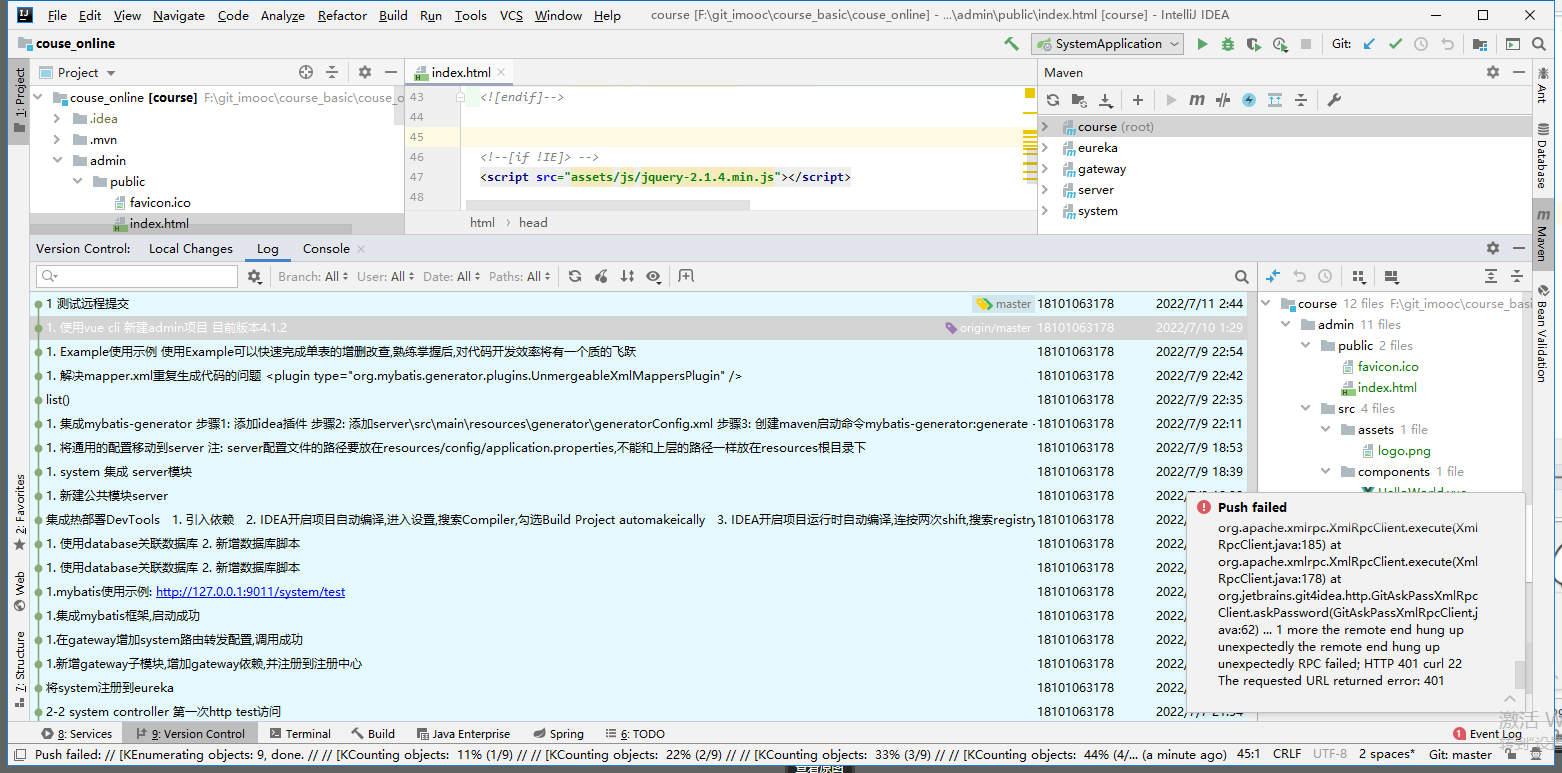Select logo.png in commit changes tree
1562x773 pixels.
point(1404,451)
